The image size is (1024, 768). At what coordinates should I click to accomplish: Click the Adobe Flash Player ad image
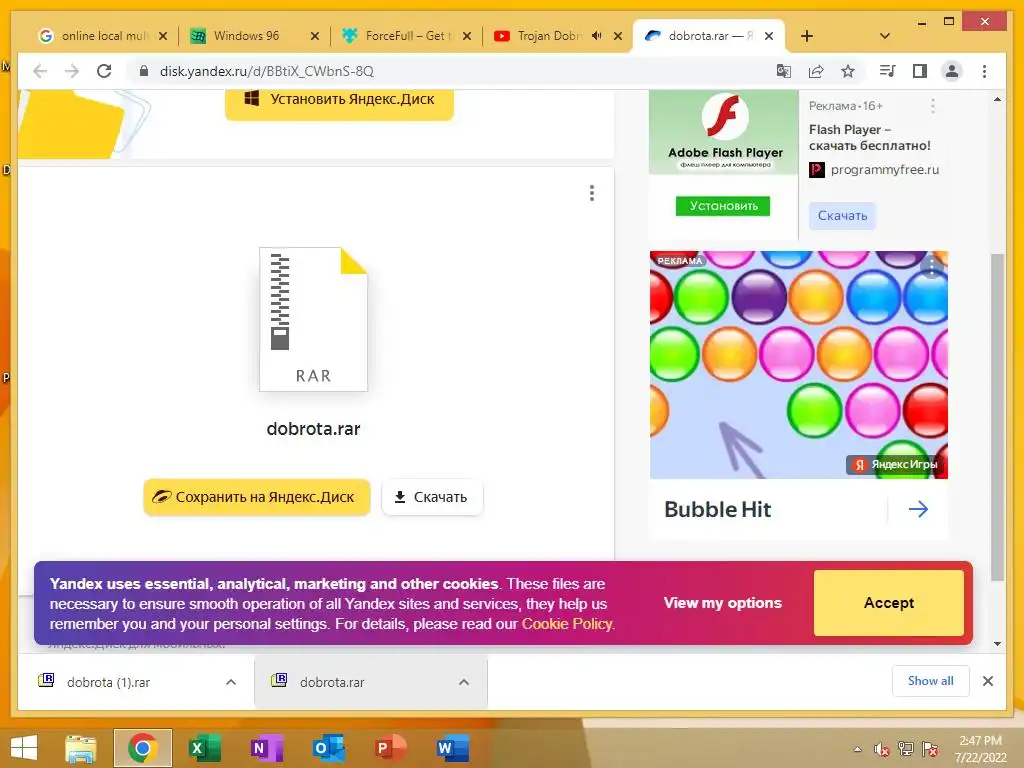pos(724,133)
